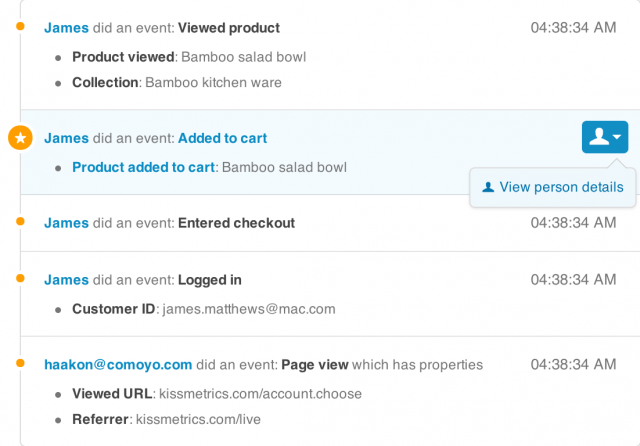
Task: Click the dropdown caret on the blue person button
Action: (x=617, y=137)
